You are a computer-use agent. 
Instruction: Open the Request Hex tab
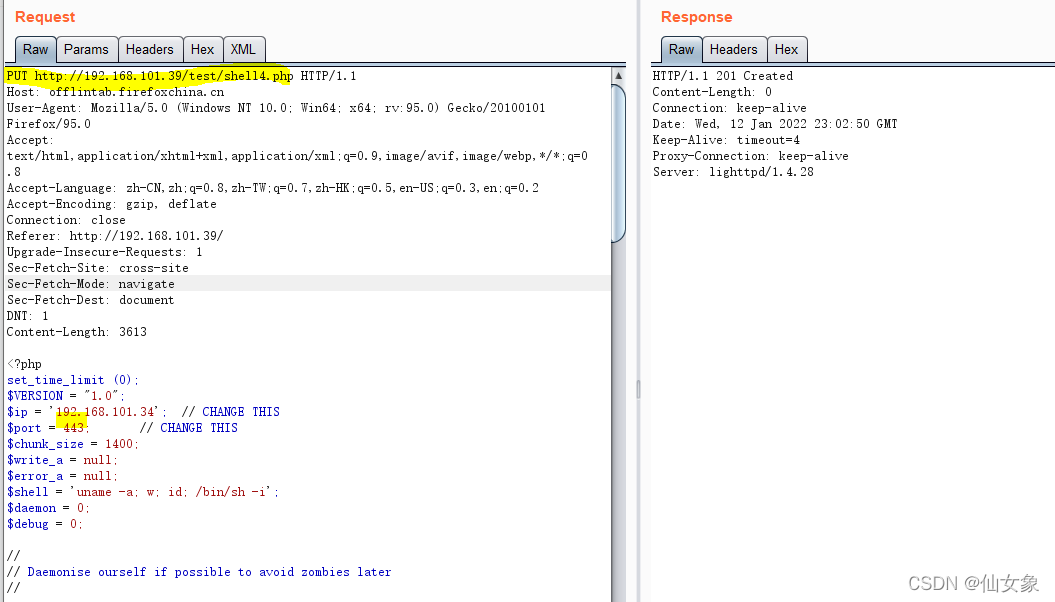click(202, 50)
